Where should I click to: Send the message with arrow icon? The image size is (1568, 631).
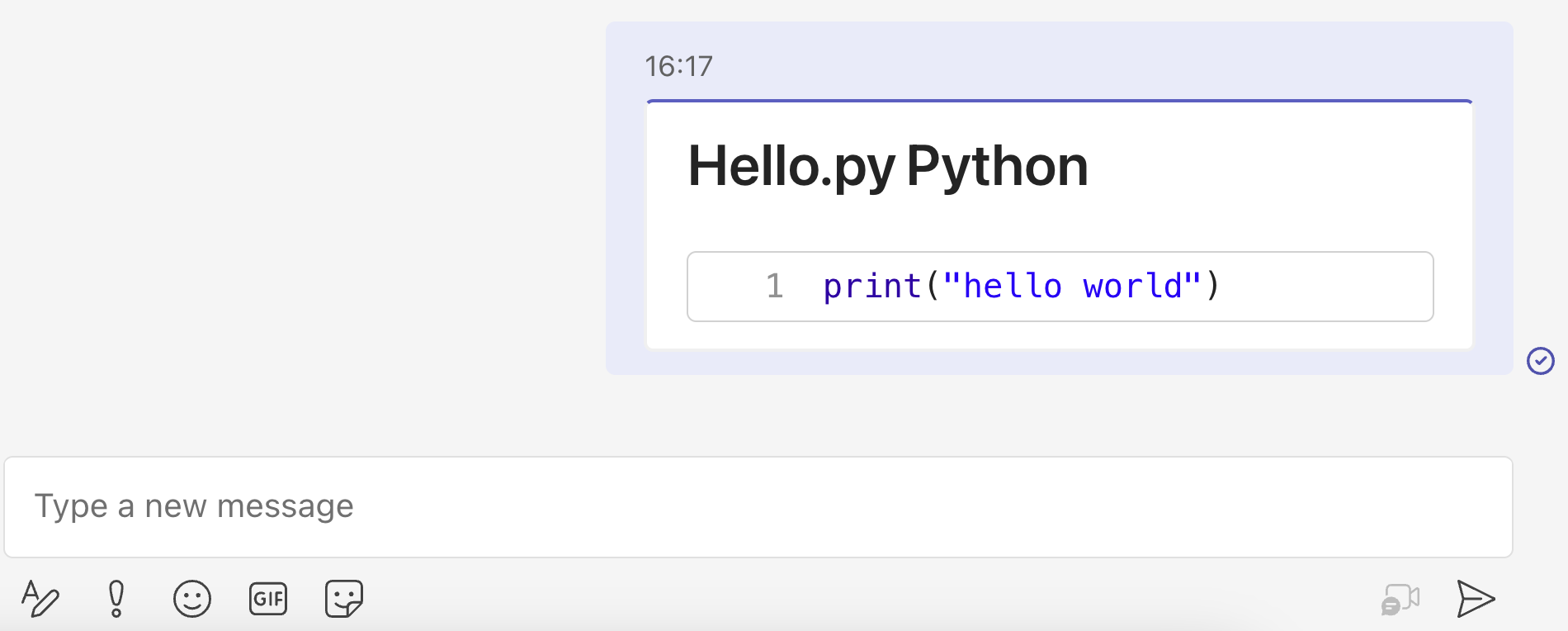(x=1476, y=599)
